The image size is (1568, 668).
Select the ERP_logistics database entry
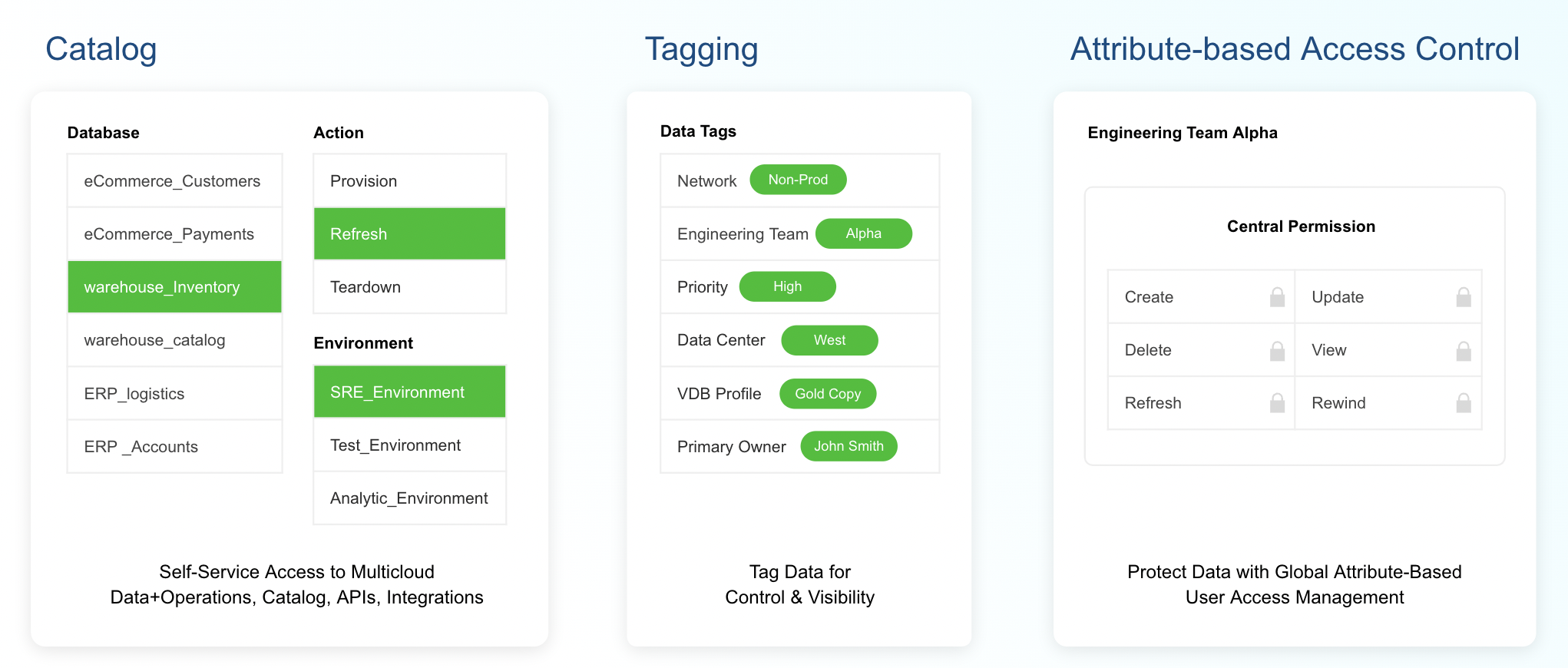(x=175, y=394)
